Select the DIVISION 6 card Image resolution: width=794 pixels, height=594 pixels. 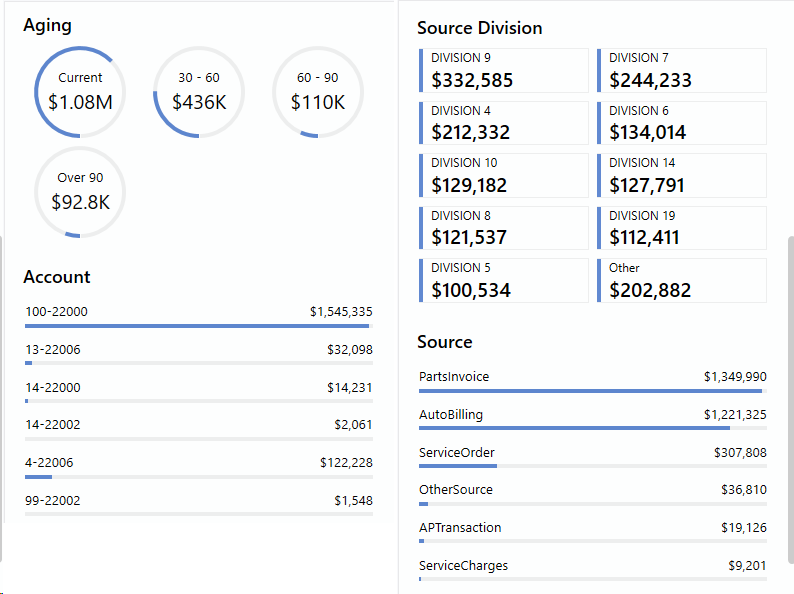683,122
